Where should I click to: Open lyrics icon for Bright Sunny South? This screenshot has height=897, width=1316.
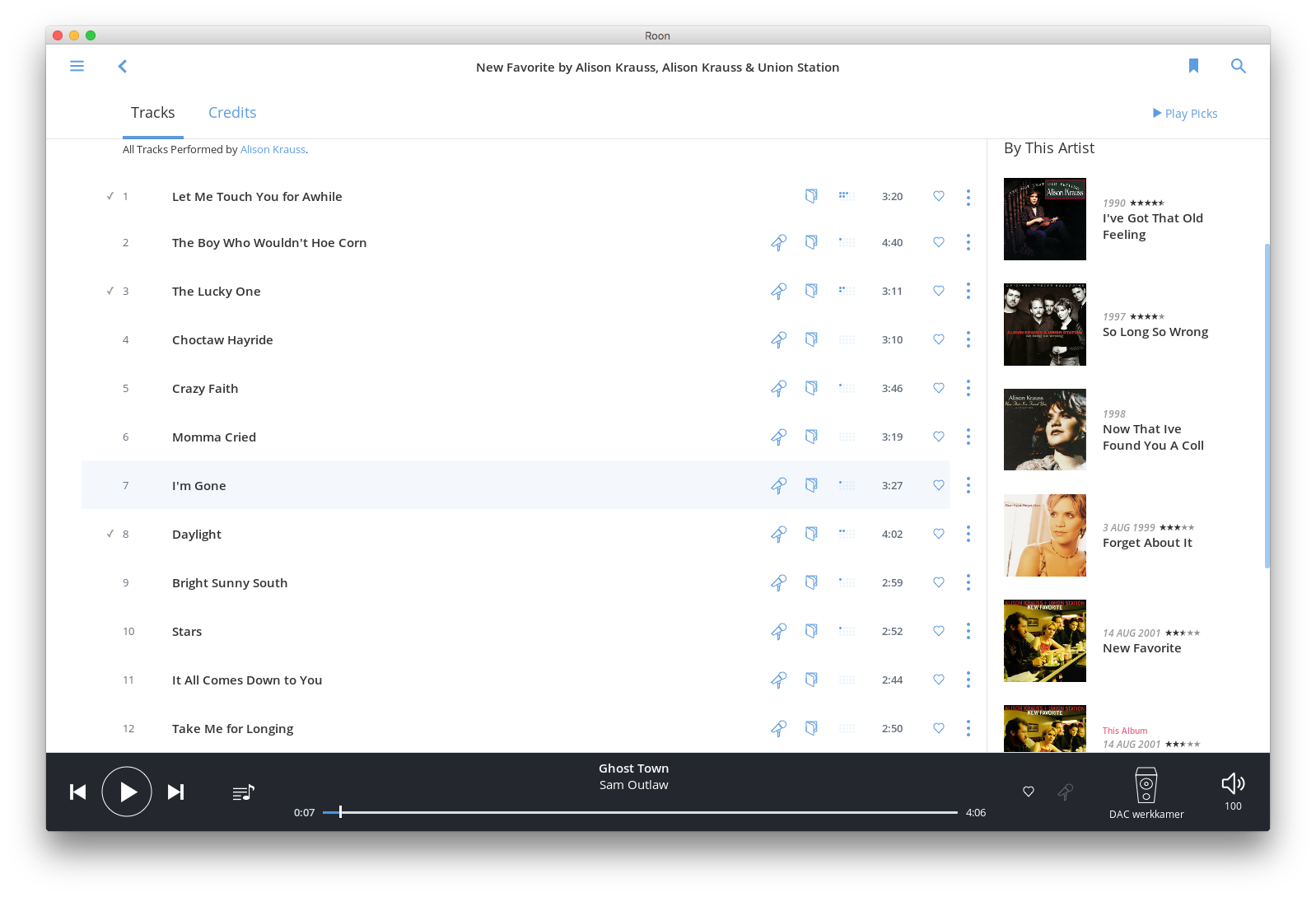(811, 582)
